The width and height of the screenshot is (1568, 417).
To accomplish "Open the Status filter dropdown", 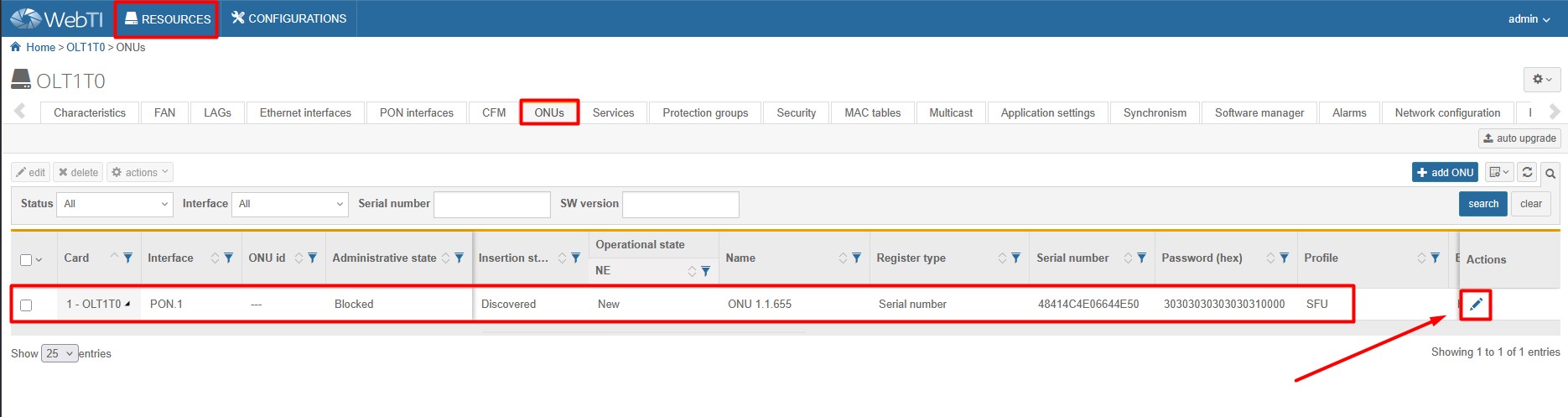I will (115, 204).
